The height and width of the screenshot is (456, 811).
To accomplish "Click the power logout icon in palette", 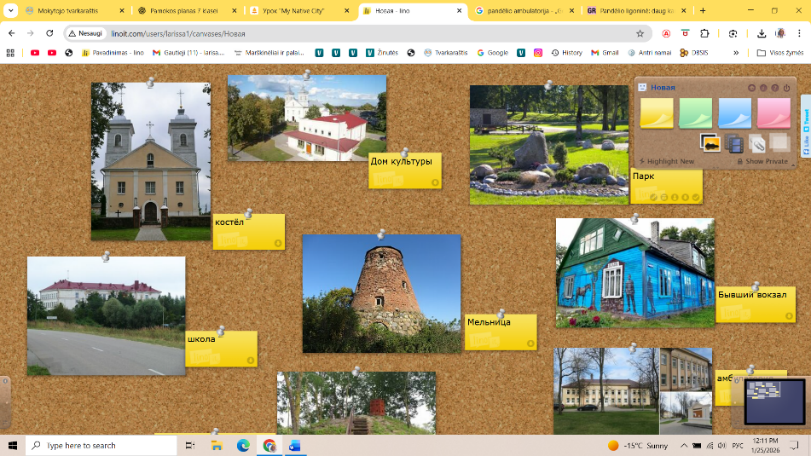I will [x=788, y=88].
